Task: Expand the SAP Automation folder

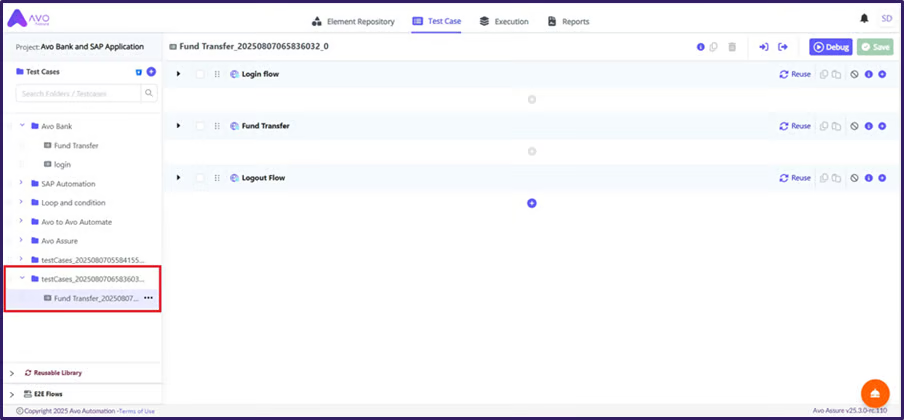Action: point(21,183)
